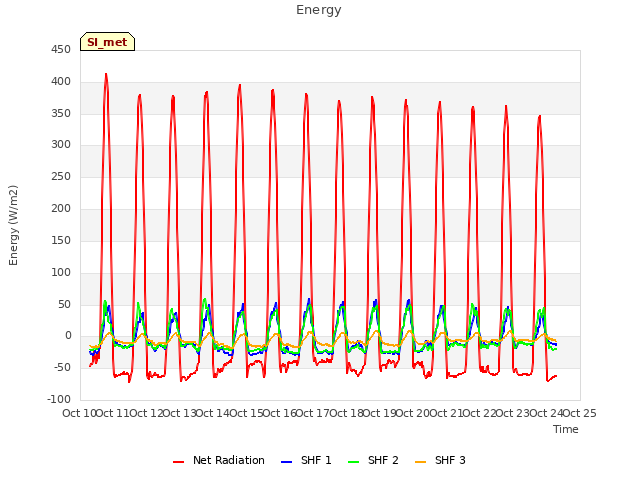
Task: Click the SI_met annotation label
Action: pyautogui.click(x=107, y=42)
